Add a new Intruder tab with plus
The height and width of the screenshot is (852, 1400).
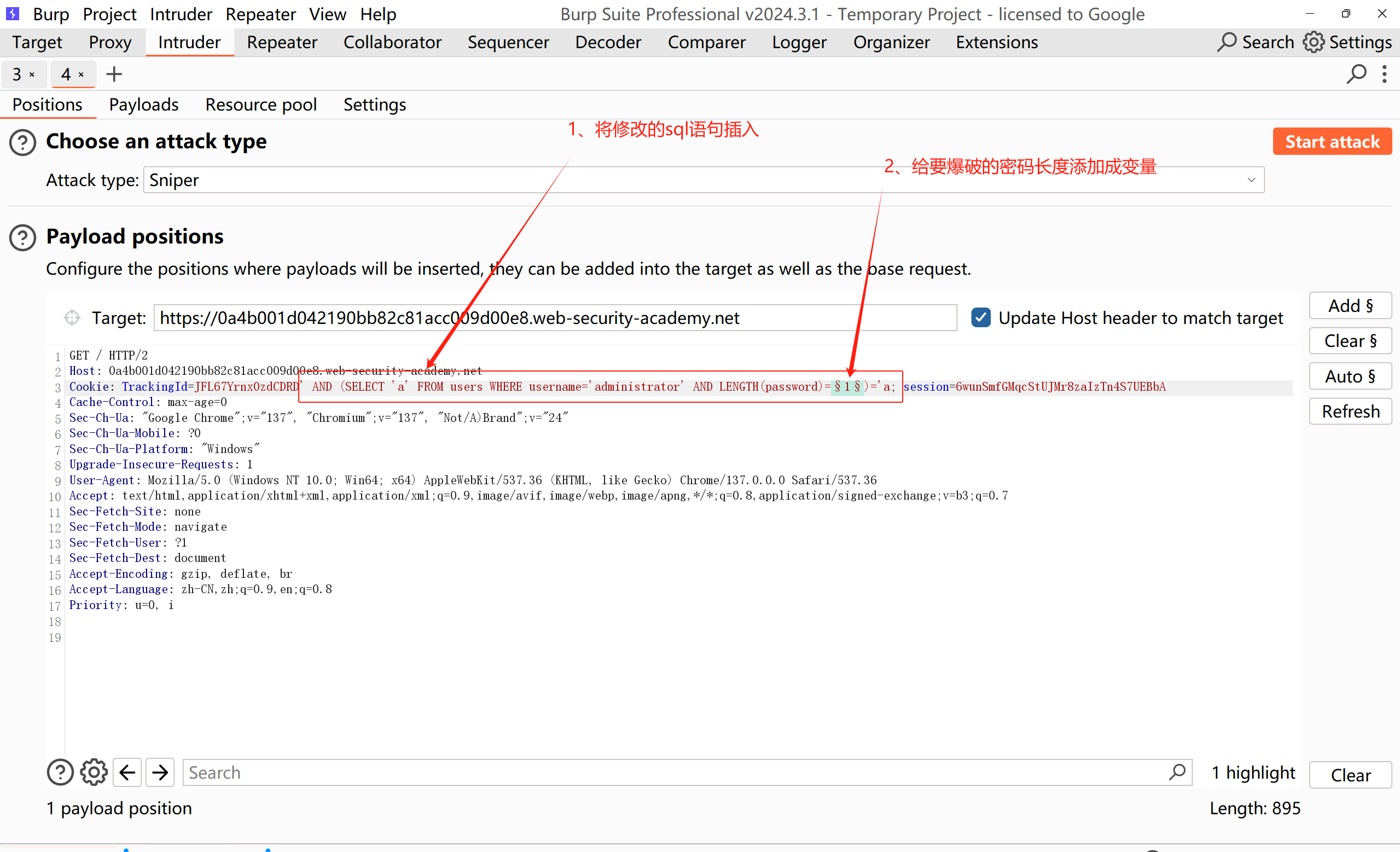point(114,74)
